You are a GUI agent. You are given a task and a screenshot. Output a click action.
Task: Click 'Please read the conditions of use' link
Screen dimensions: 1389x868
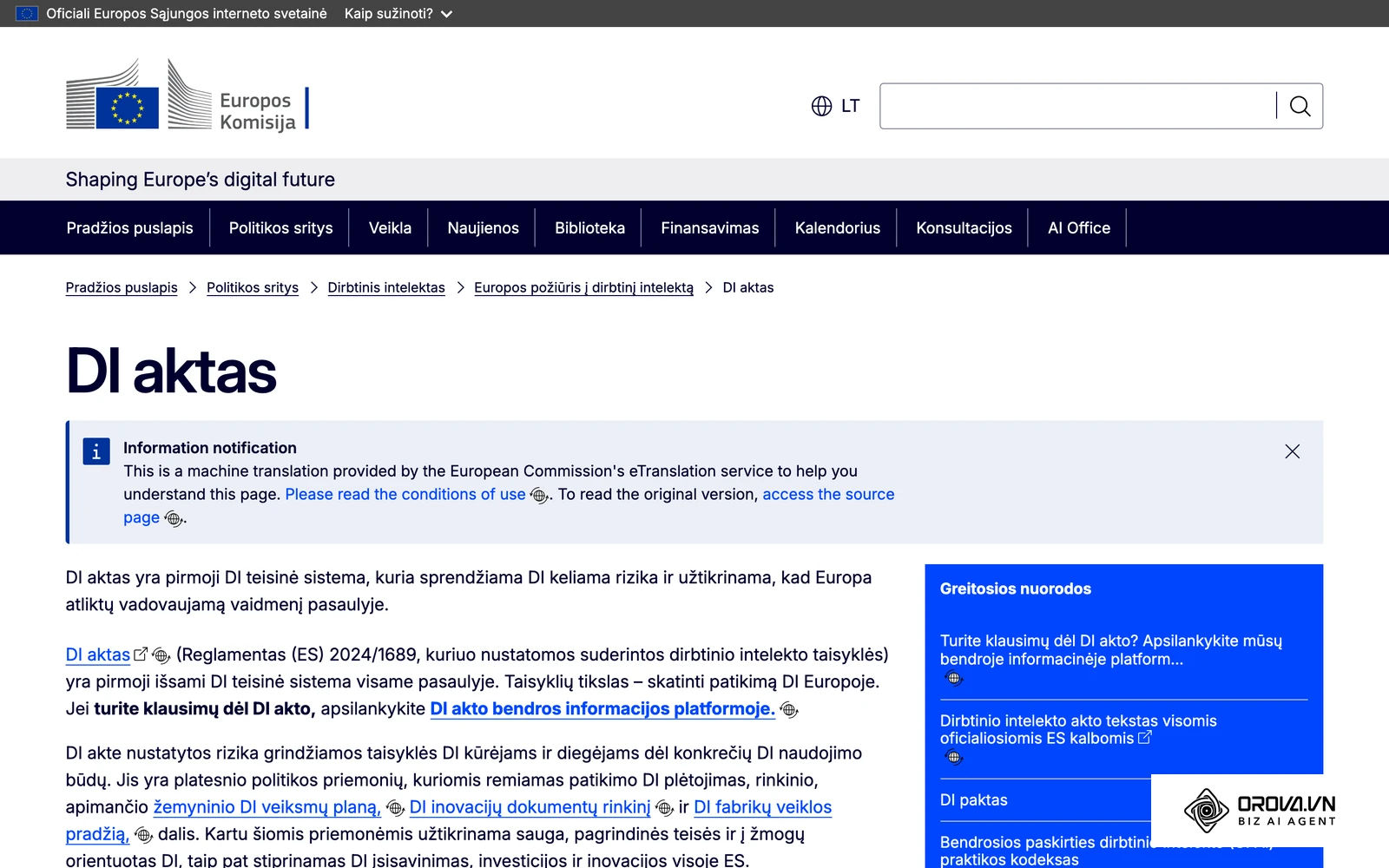(405, 494)
